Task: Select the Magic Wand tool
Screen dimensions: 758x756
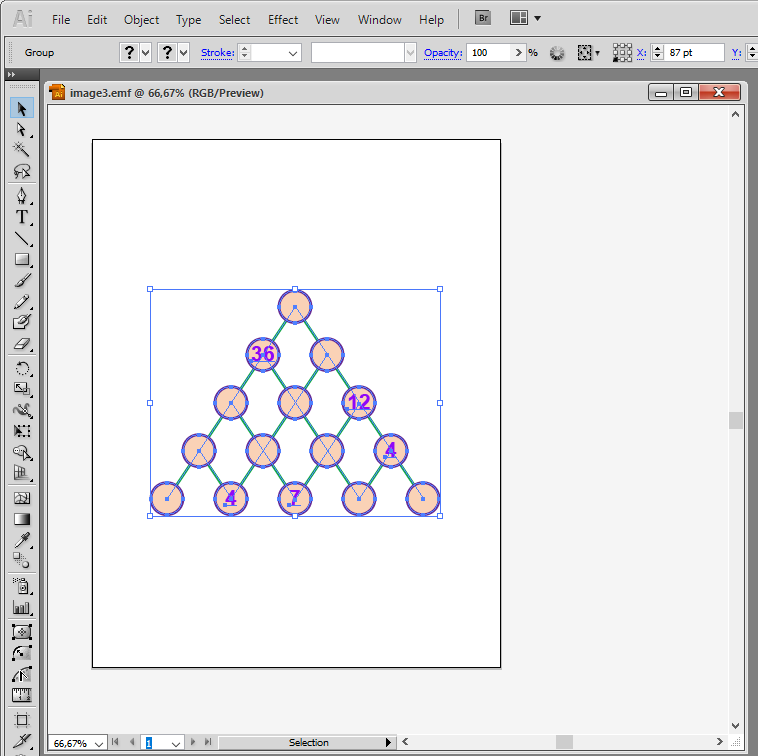Action: 22,149
